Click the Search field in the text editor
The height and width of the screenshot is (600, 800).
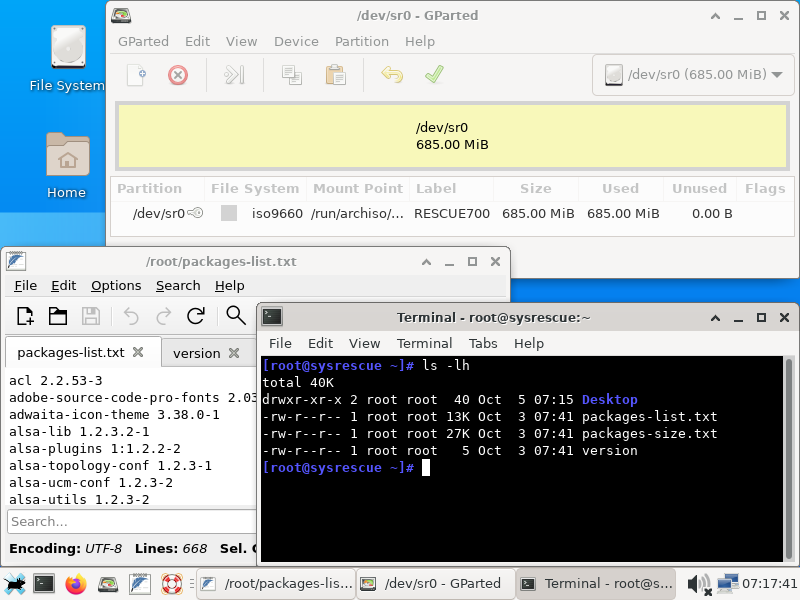[x=130, y=520]
